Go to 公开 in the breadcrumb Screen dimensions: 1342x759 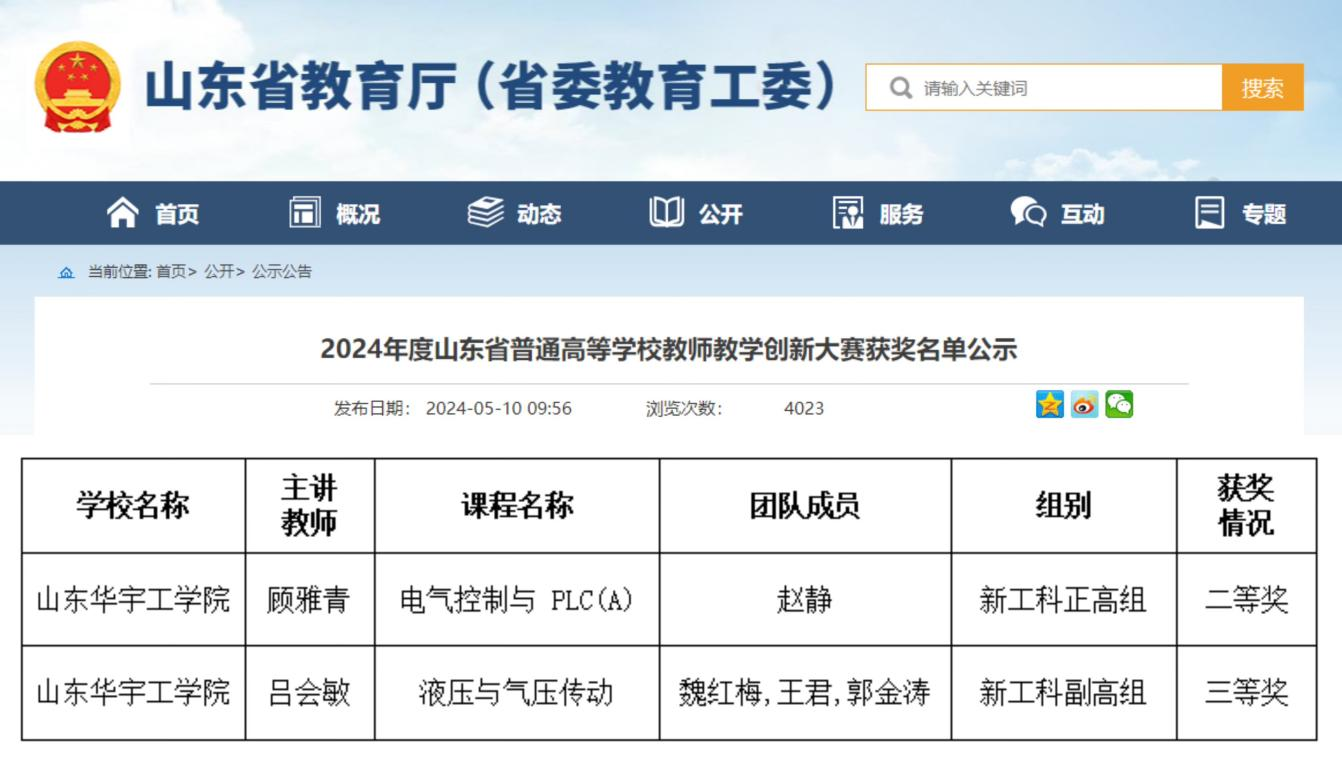(219, 272)
